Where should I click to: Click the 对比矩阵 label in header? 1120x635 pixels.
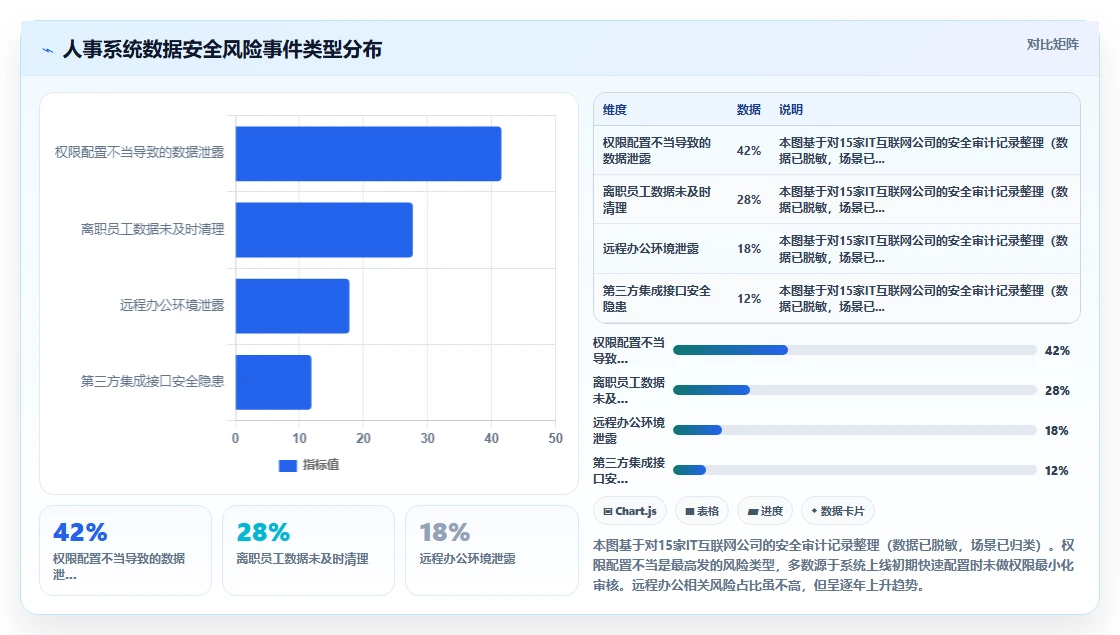tap(1052, 44)
